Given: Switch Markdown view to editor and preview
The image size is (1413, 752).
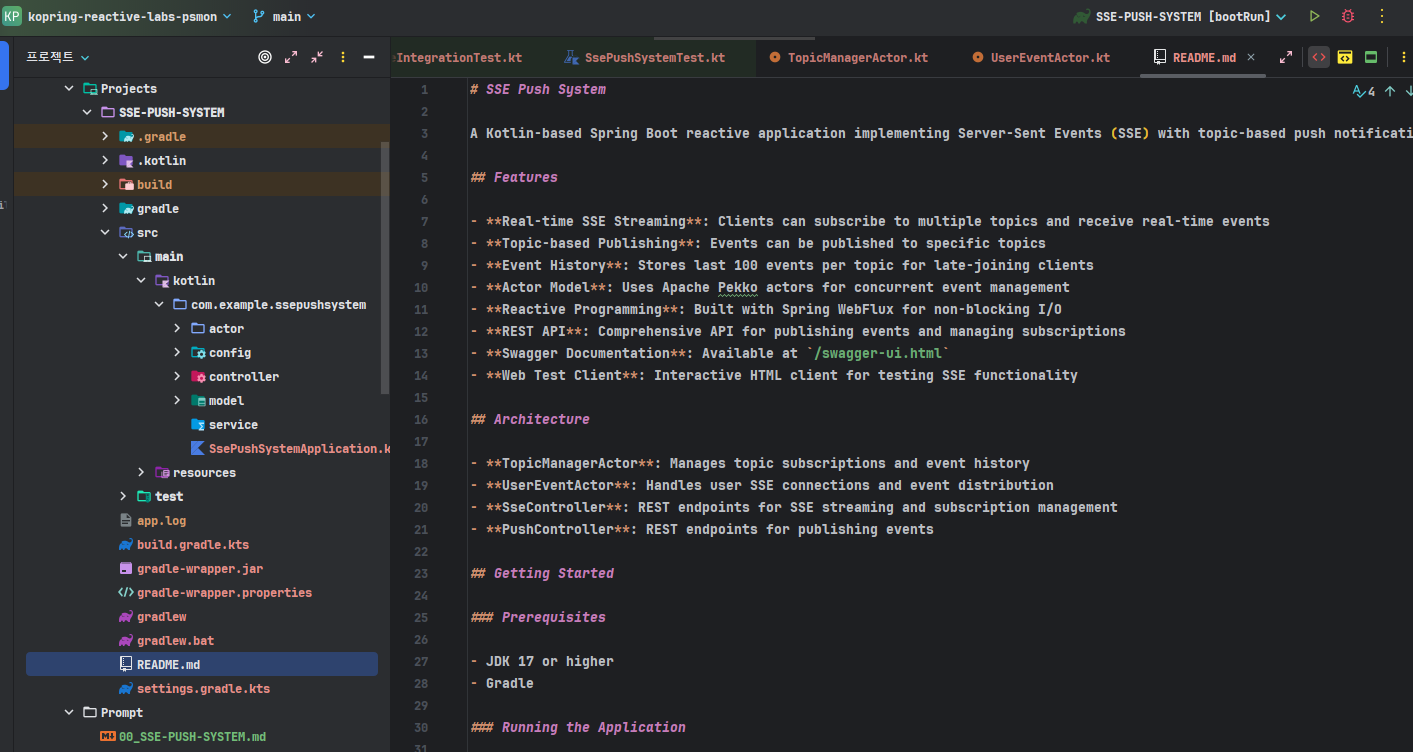Looking at the screenshot, I should [x=1345, y=57].
